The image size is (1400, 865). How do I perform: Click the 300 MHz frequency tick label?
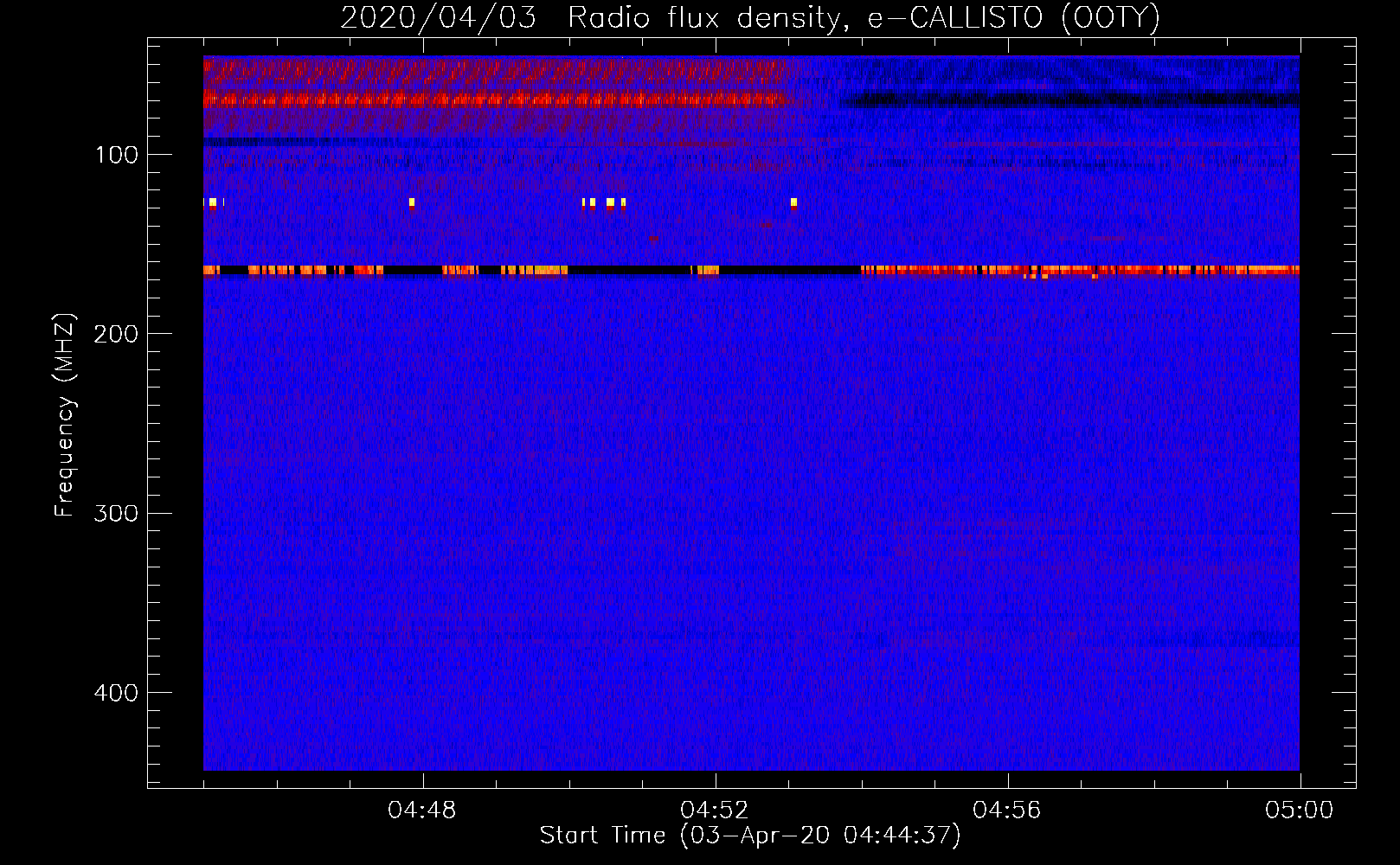116,514
